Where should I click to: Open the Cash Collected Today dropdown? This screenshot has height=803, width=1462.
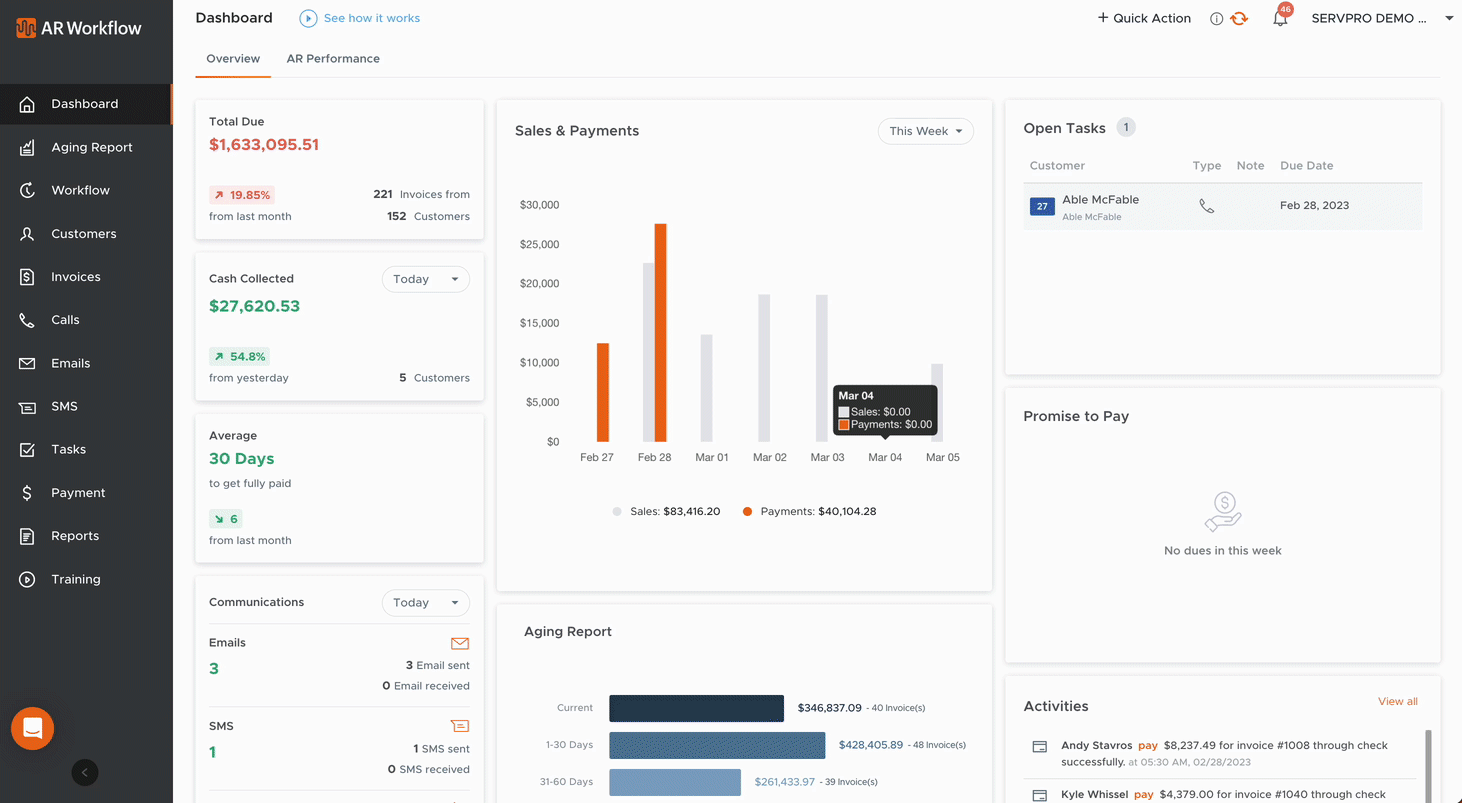coord(425,279)
